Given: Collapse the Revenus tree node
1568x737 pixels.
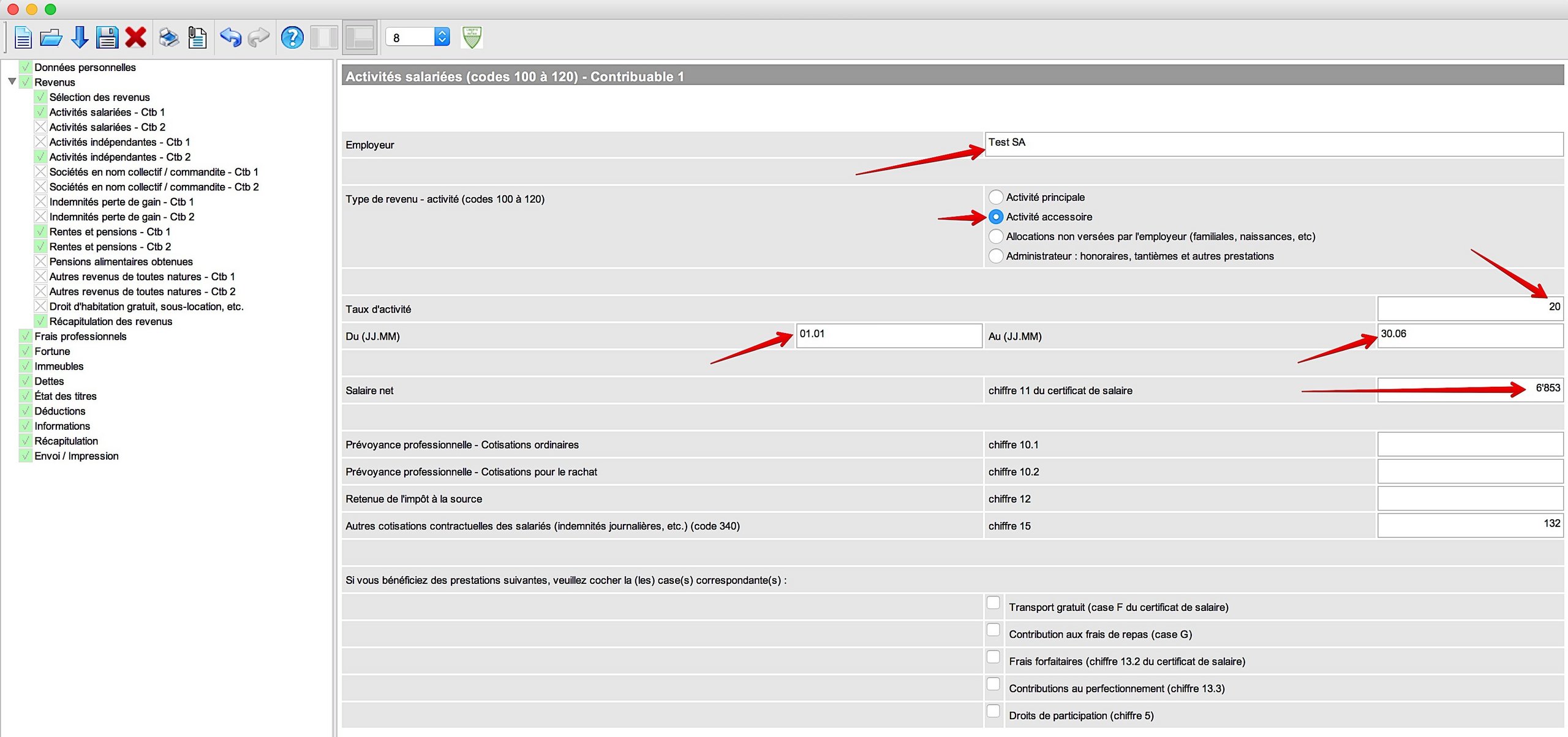Looking at the screenshot, I should click(x=12, y=82).
